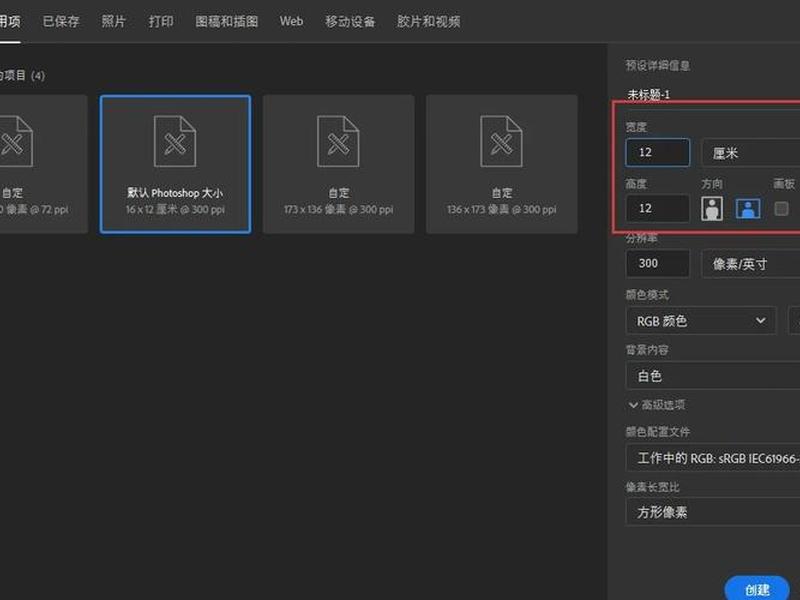Viewport: 800px width, 600px height.
Task: Open the 白色 background contents dropdown
Action: (x=713, y=376)
